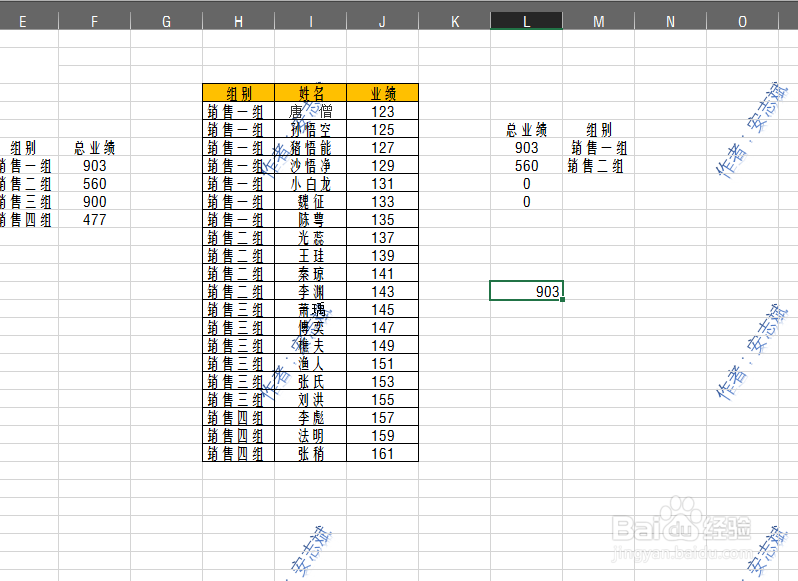Click the active cell showing 903
Viewport: 798px width, 581px height.
click(x=526, y=291)
